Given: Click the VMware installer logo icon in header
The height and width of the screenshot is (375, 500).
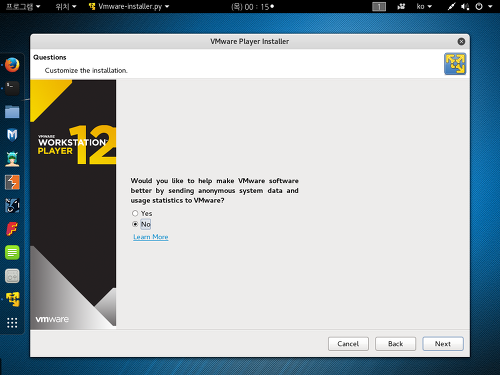Looking at the screenshot, I should point(455,64).
